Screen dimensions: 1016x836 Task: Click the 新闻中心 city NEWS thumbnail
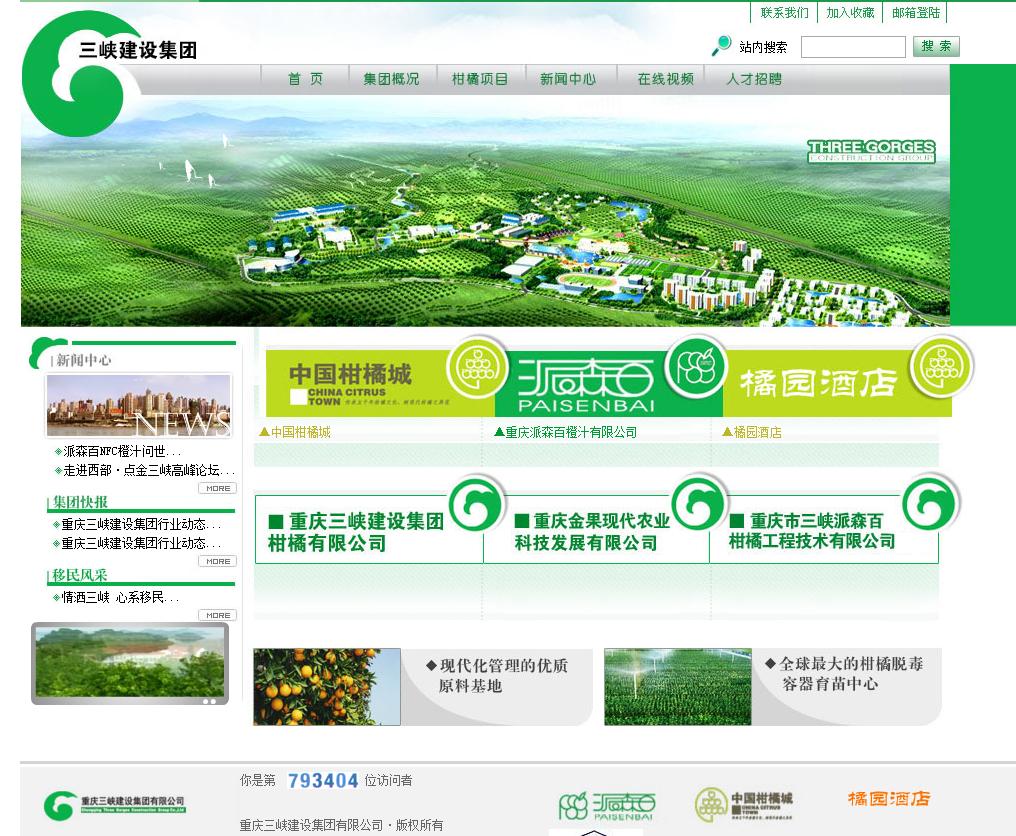click(139, 405)
